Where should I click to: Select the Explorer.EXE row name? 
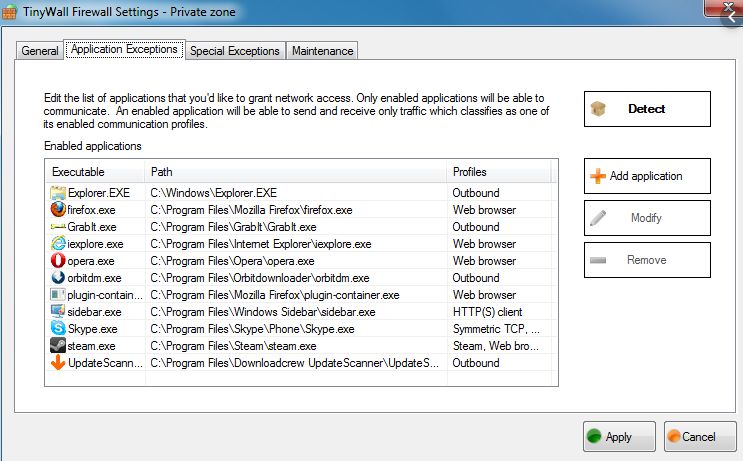point(99,193)
